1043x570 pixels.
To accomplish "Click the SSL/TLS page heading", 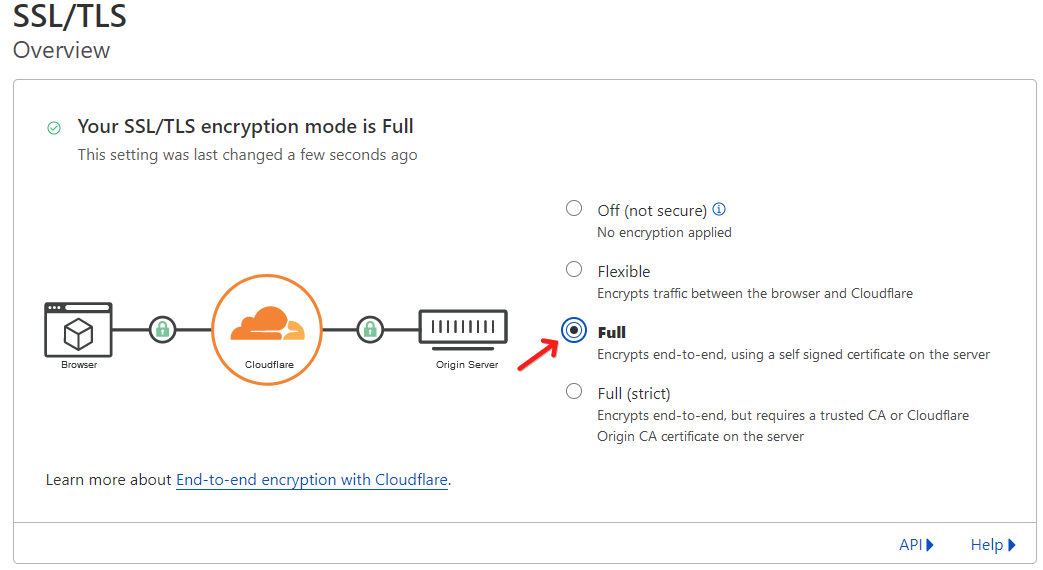I will (x=69, y=16).
